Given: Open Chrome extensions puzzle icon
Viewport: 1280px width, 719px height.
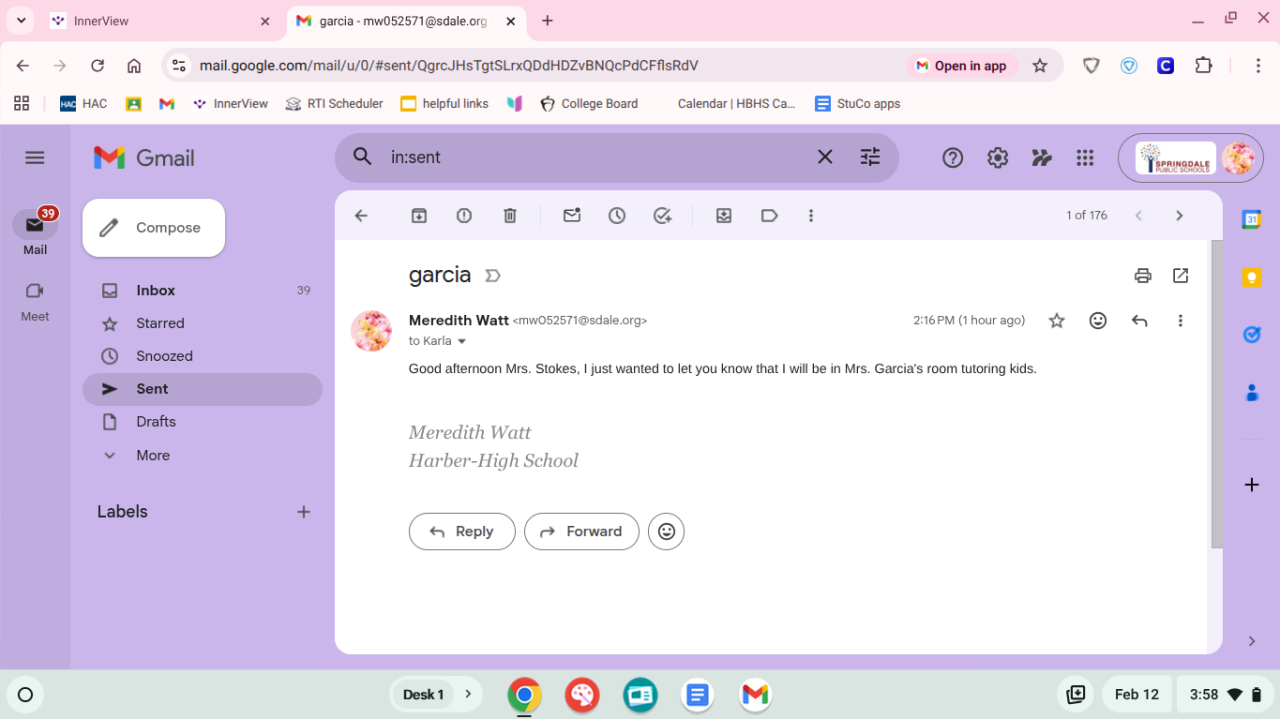Looking at the screenshot, I should [1204, 66].
